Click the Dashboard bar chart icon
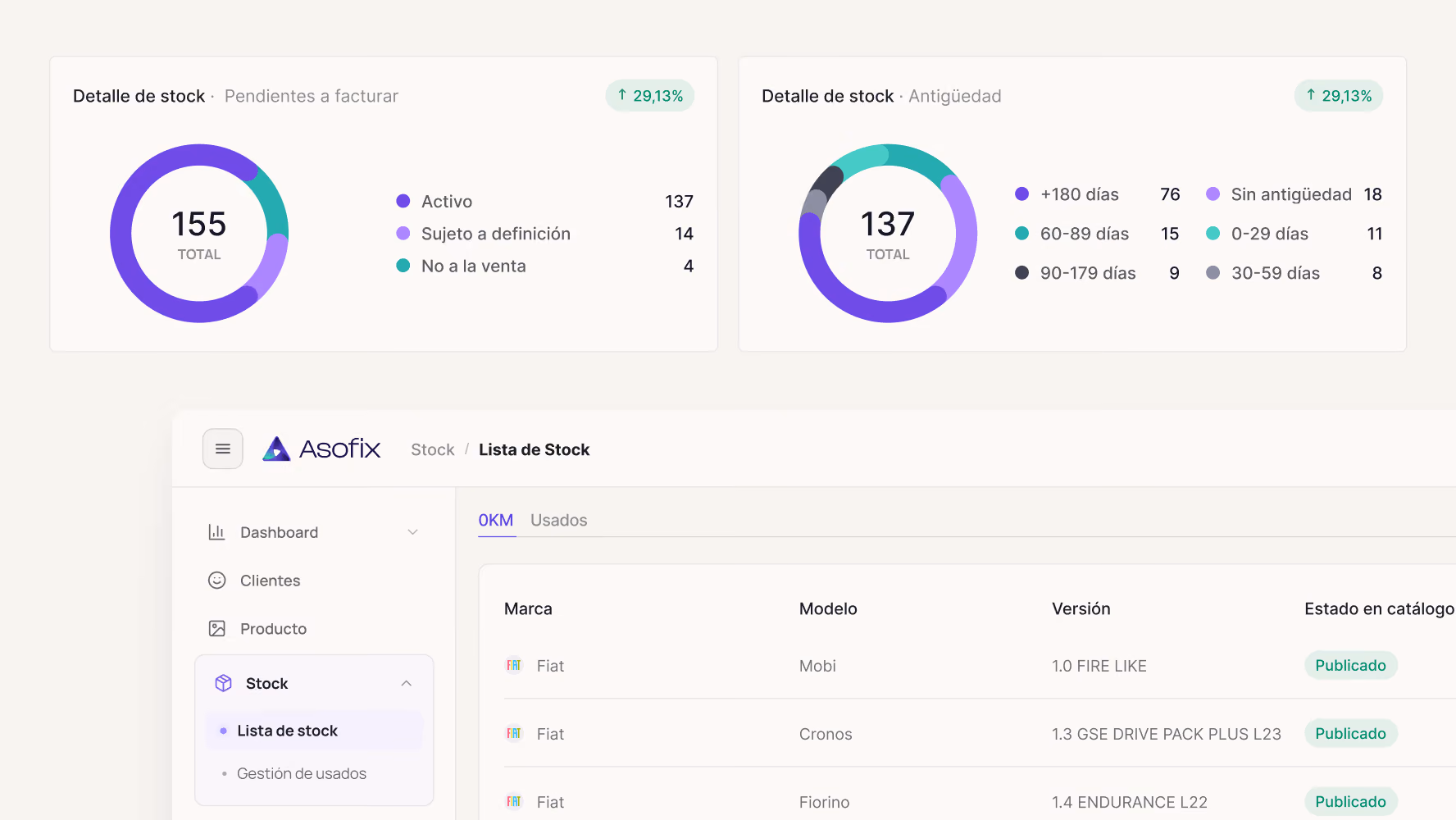Viewport: 1456px width, 820px height. (216, 532)
